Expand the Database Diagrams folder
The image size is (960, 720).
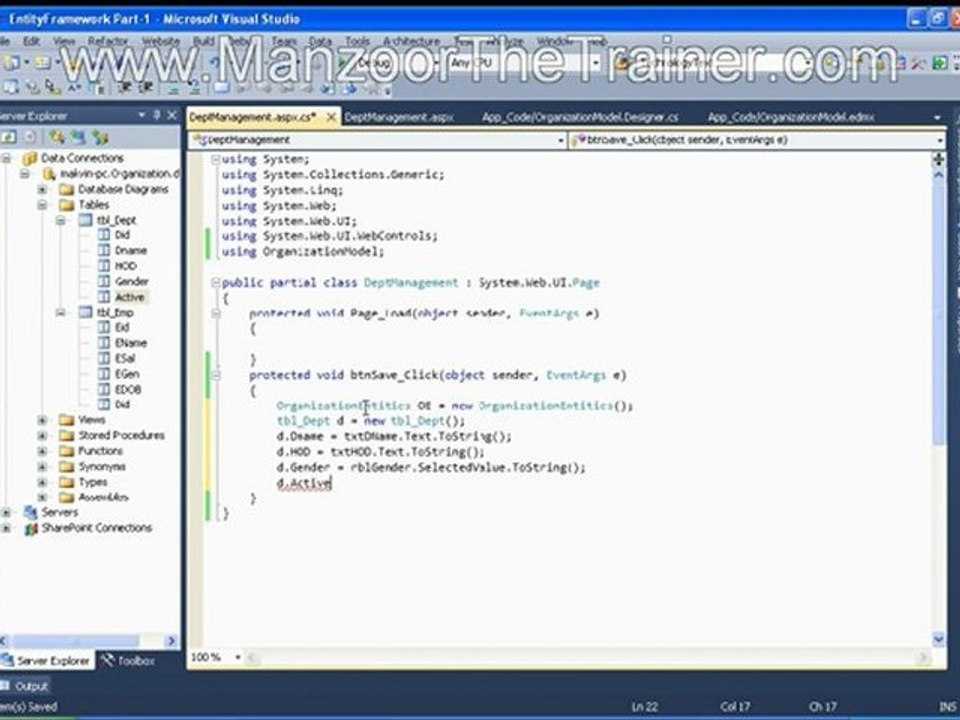tap(42, 189)
